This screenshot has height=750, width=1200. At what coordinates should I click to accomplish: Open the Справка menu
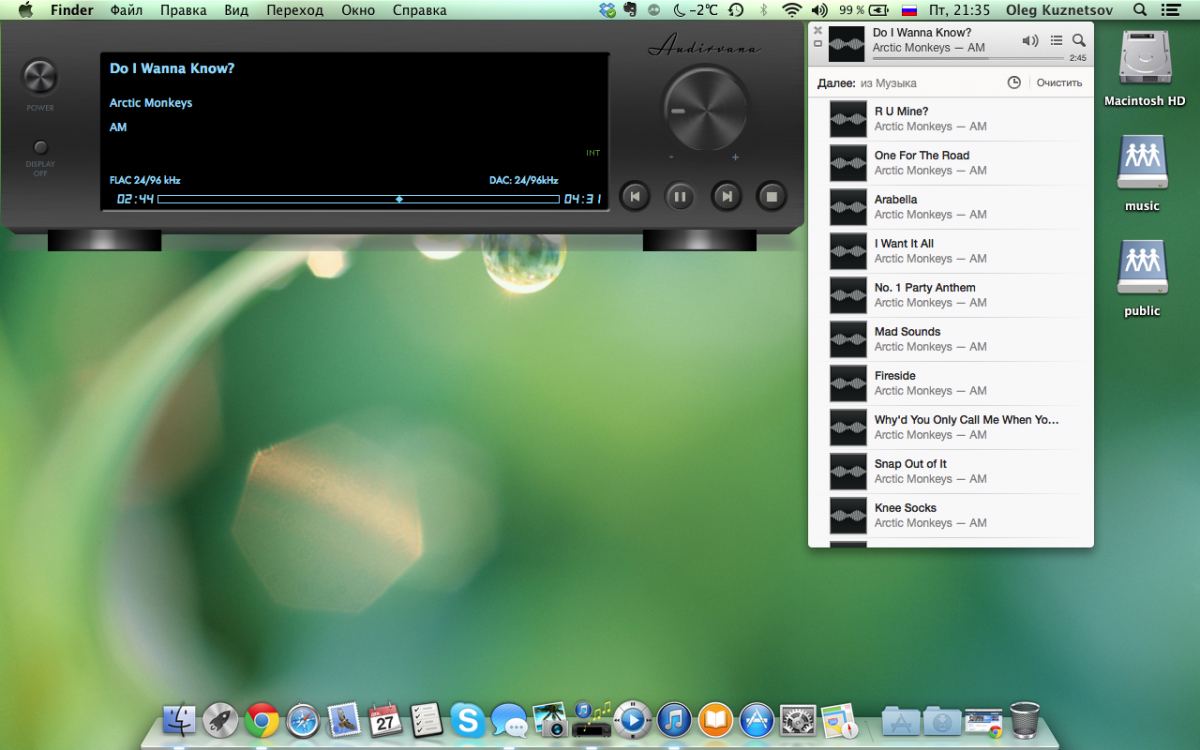pos(420,10)
